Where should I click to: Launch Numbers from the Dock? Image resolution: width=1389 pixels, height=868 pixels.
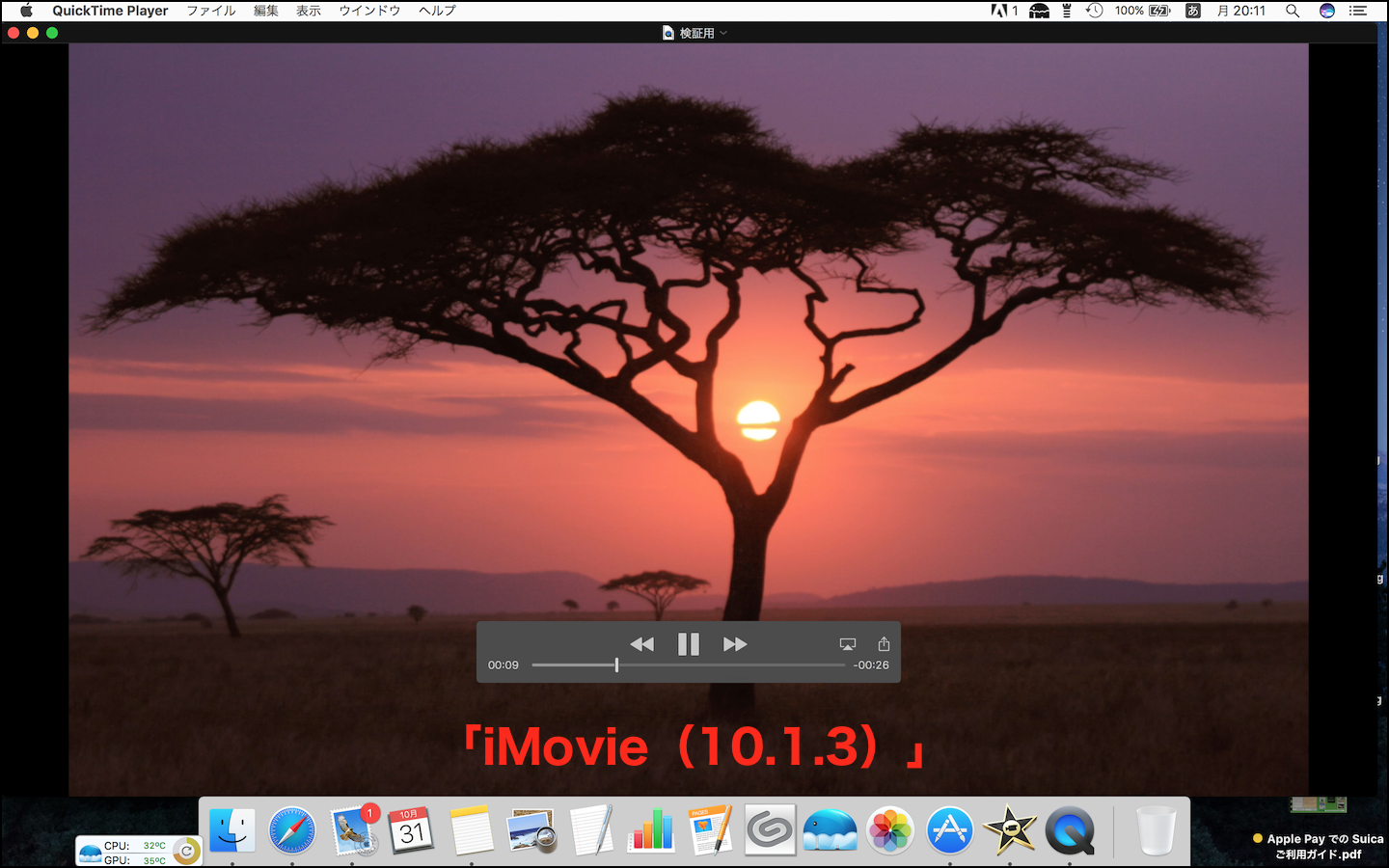click(x=651, y=830)
